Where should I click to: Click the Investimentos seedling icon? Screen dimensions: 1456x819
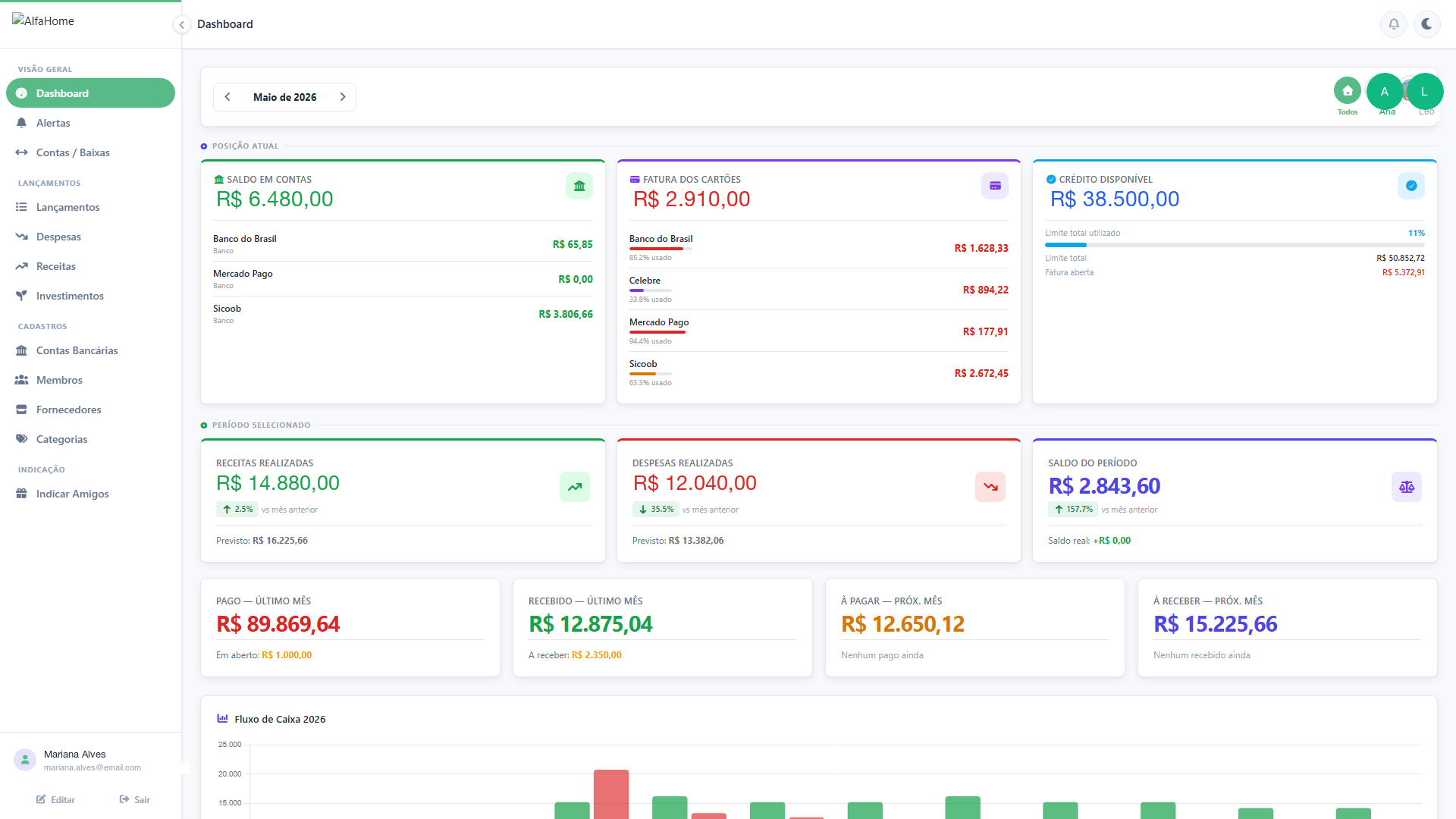pos(21,296)
